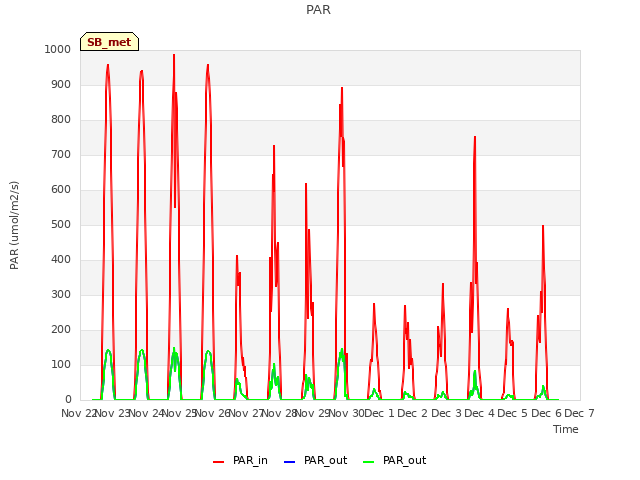640x480 pixels.
Task: Click the 800 y-axis tick value
Action: [61, 120]
